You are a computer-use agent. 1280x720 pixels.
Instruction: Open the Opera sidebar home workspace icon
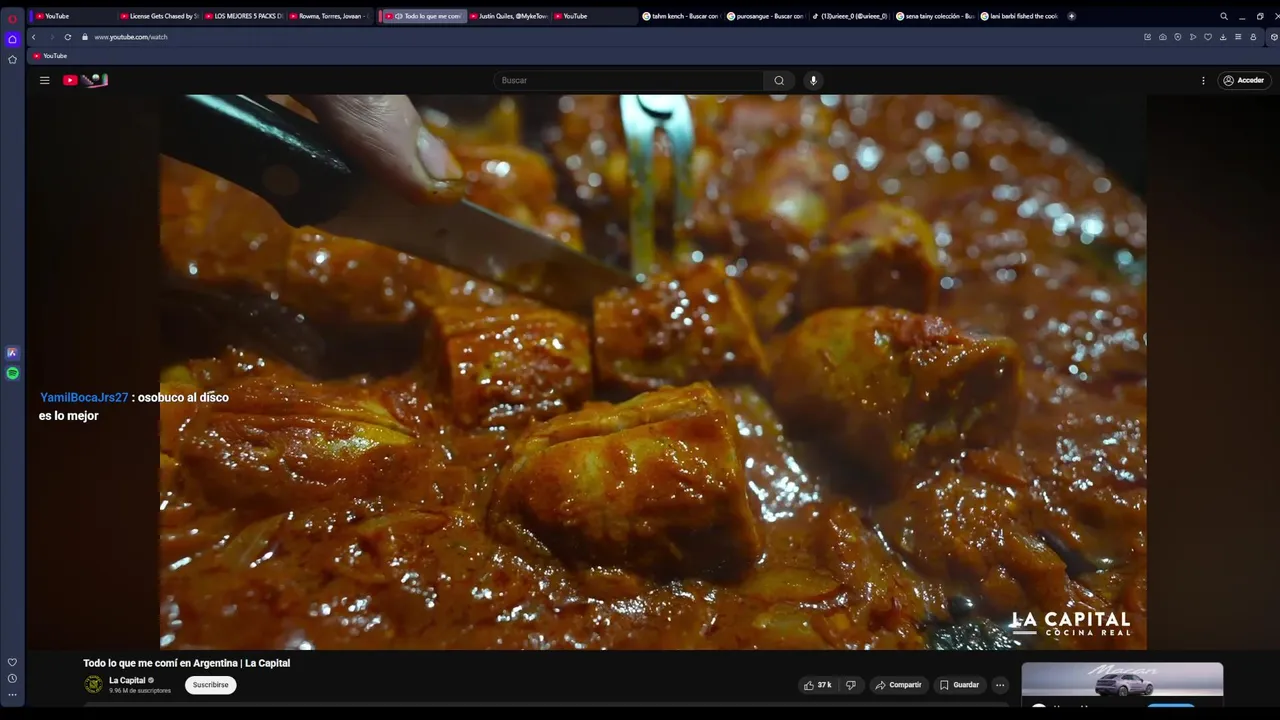click(12, 39)
